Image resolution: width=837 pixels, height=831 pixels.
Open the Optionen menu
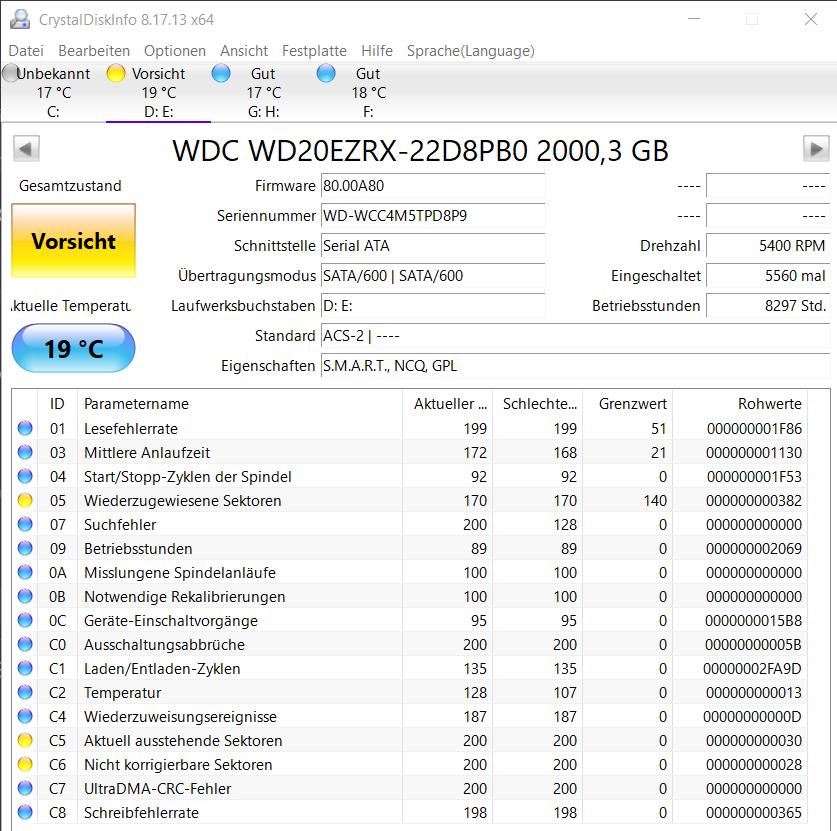pyautogui.click(x=175, y=51)
